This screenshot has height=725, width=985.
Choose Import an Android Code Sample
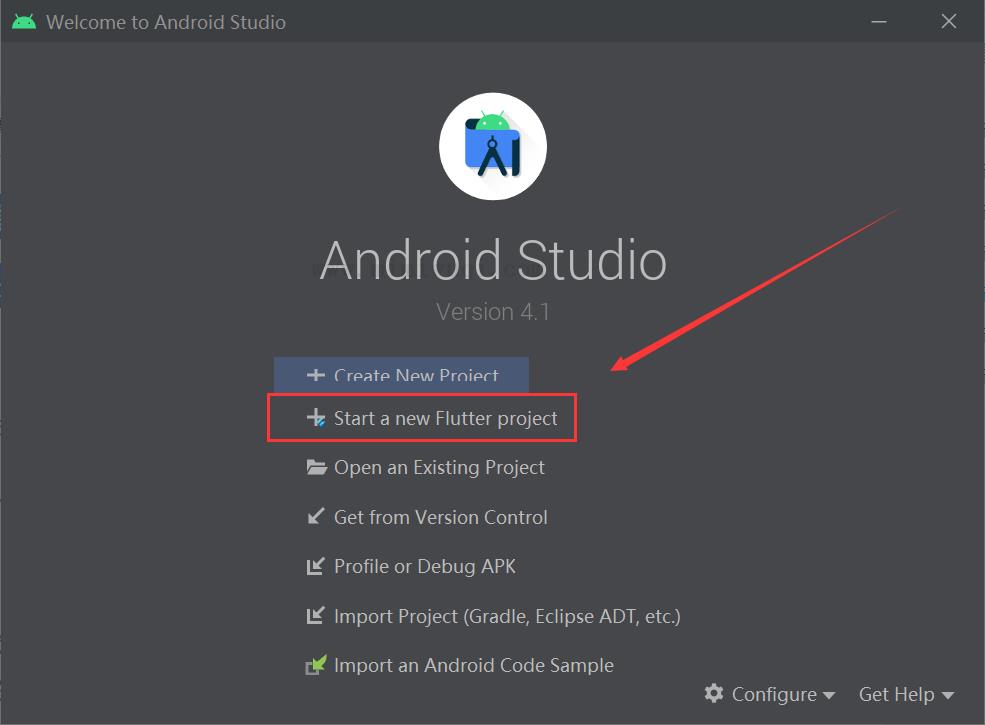[x=459, y=665]
